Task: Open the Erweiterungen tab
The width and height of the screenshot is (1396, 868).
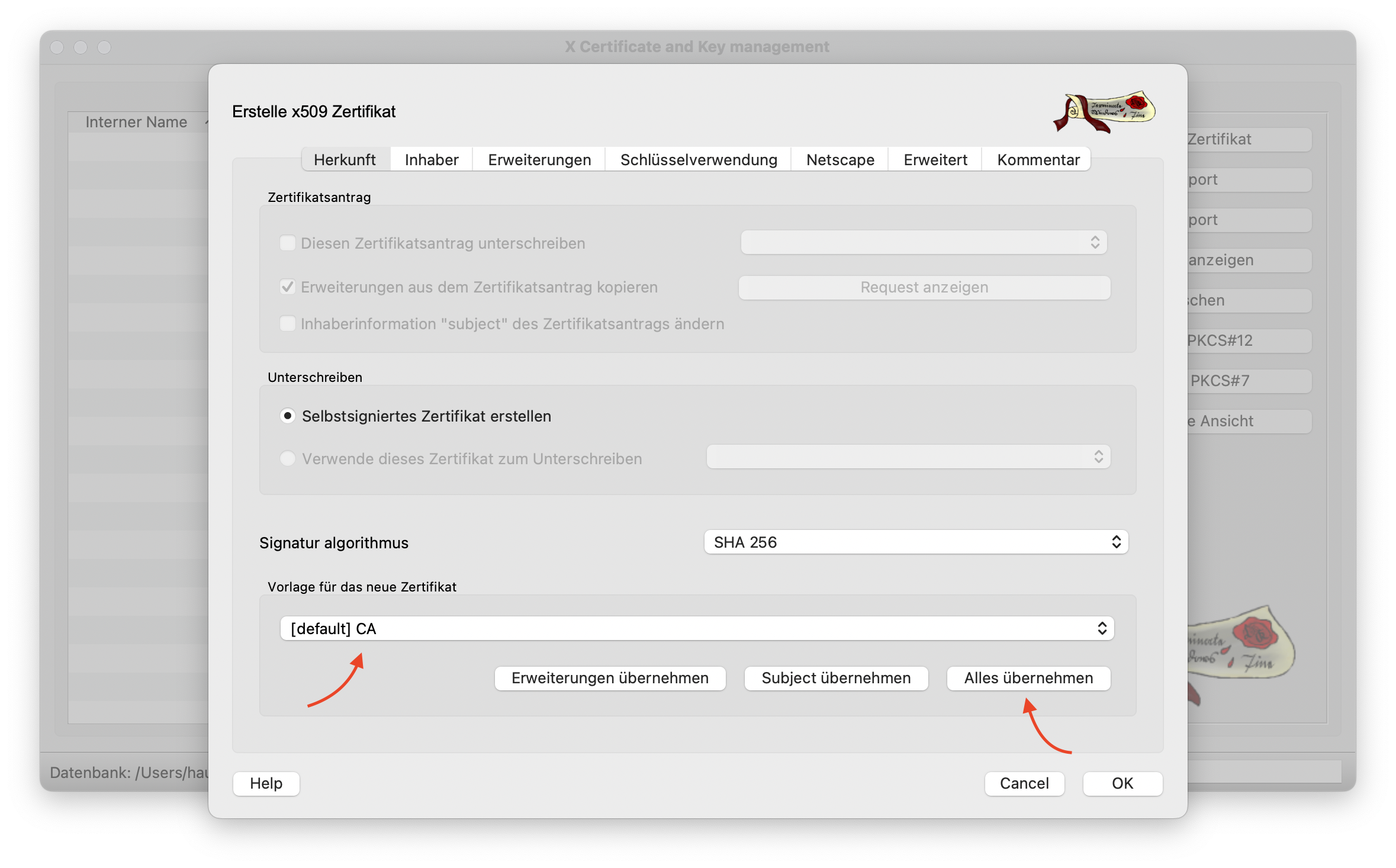Action: pyautogui.click(x=538, y=159)
